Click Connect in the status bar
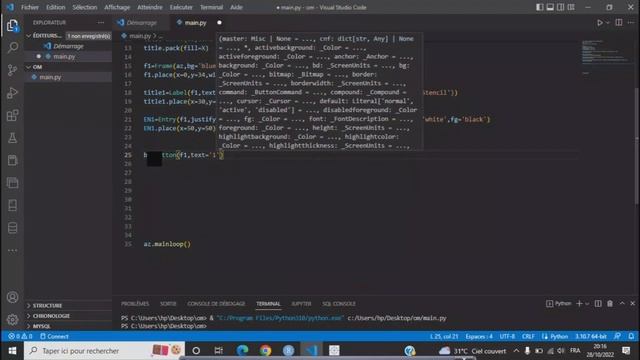 point(54,337)
